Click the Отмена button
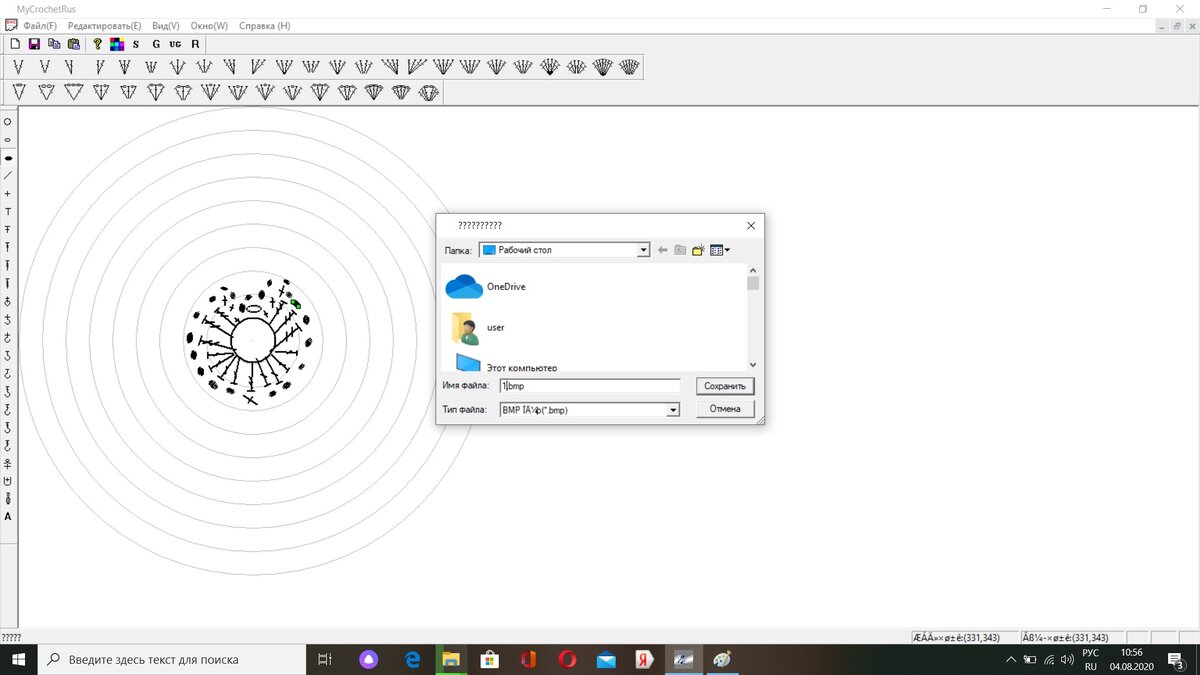Screen dimensions: 1200x675 click(x=725, y=409)
